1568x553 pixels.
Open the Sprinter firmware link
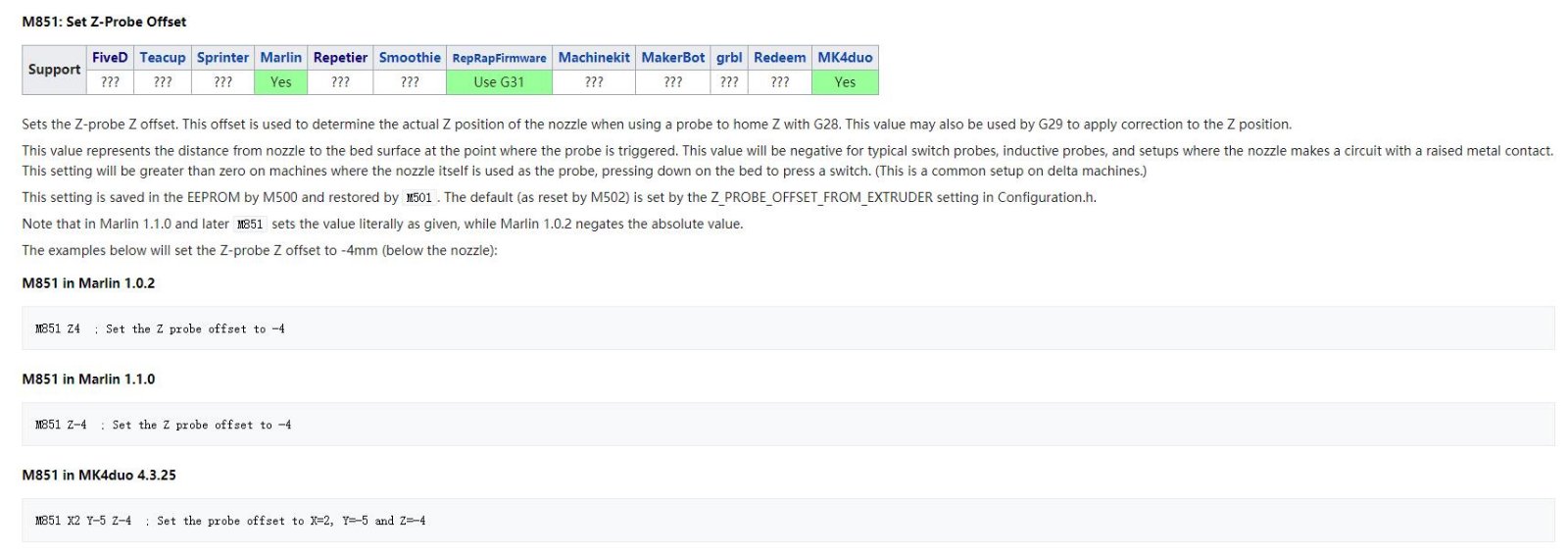223,58
